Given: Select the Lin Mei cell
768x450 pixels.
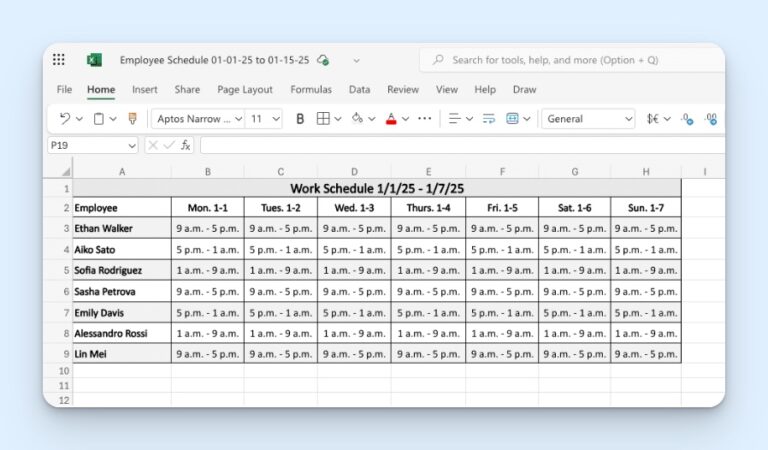Looking at the screenshot, I should coord(122,354).
